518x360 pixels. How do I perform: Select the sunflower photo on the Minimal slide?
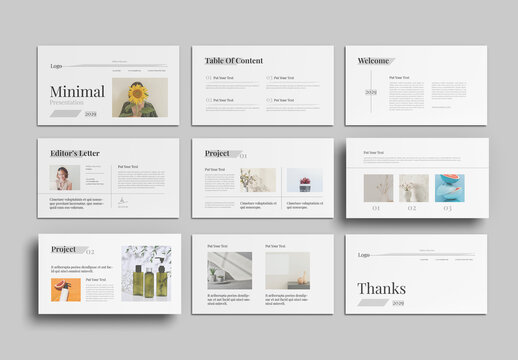(x=140, y=97)
